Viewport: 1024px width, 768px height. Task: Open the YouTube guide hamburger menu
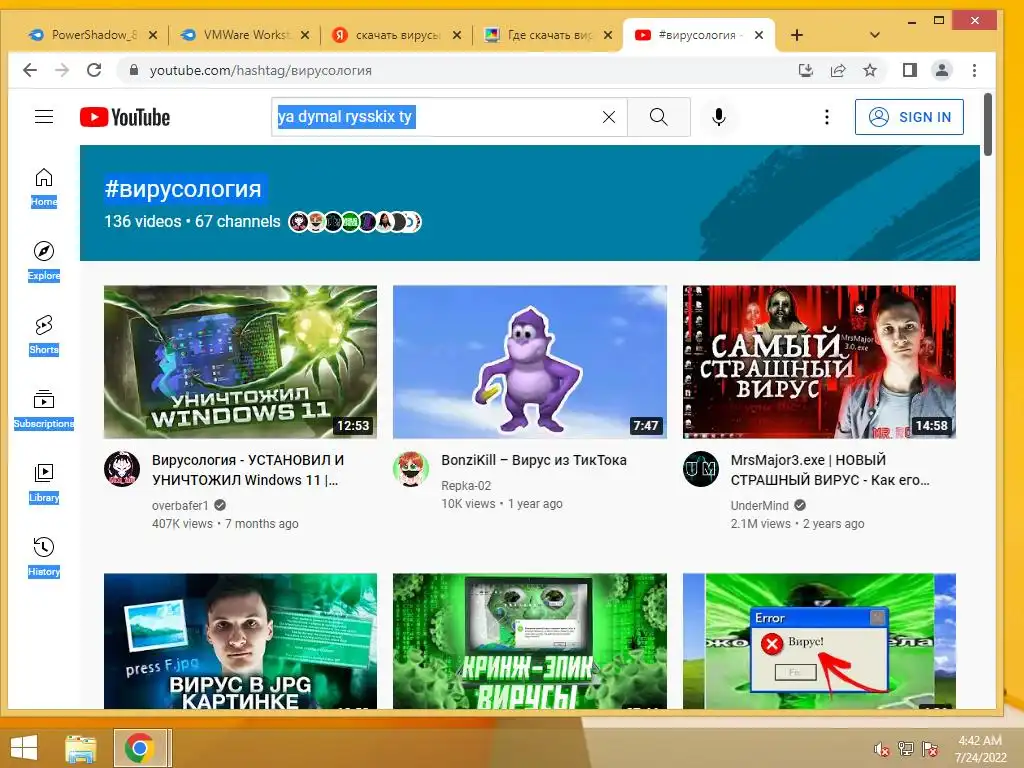(x=44, y=117)
